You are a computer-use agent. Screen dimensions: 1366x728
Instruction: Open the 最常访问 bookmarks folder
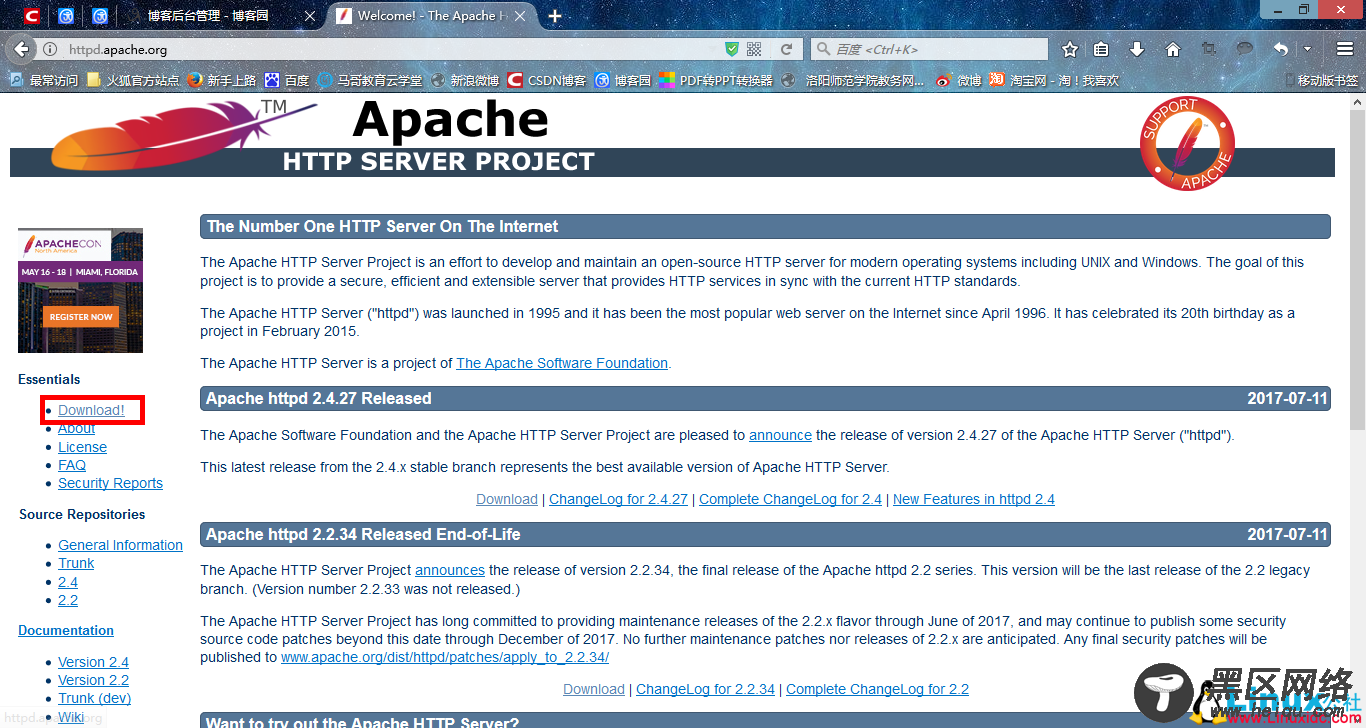point(43,80)
